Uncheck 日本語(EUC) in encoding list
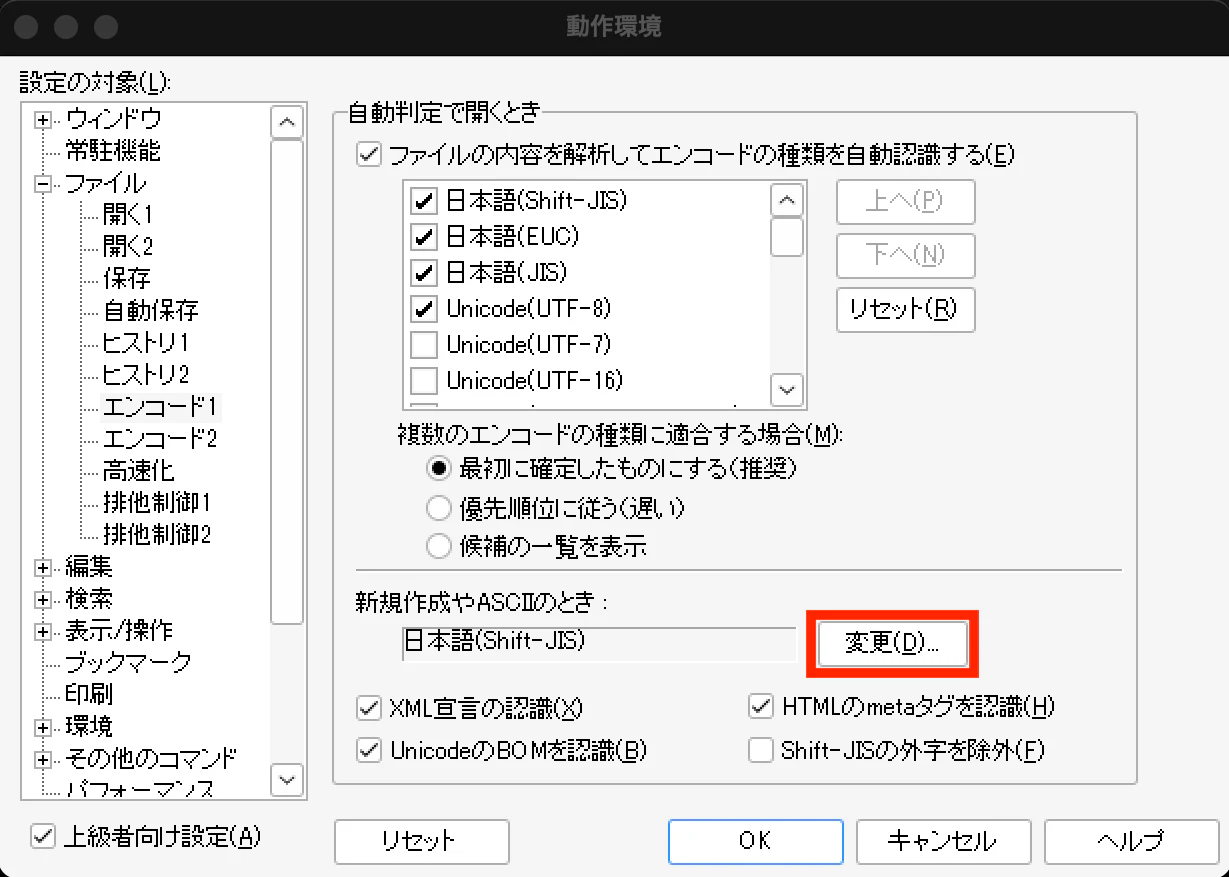 [x=425, y=237]
